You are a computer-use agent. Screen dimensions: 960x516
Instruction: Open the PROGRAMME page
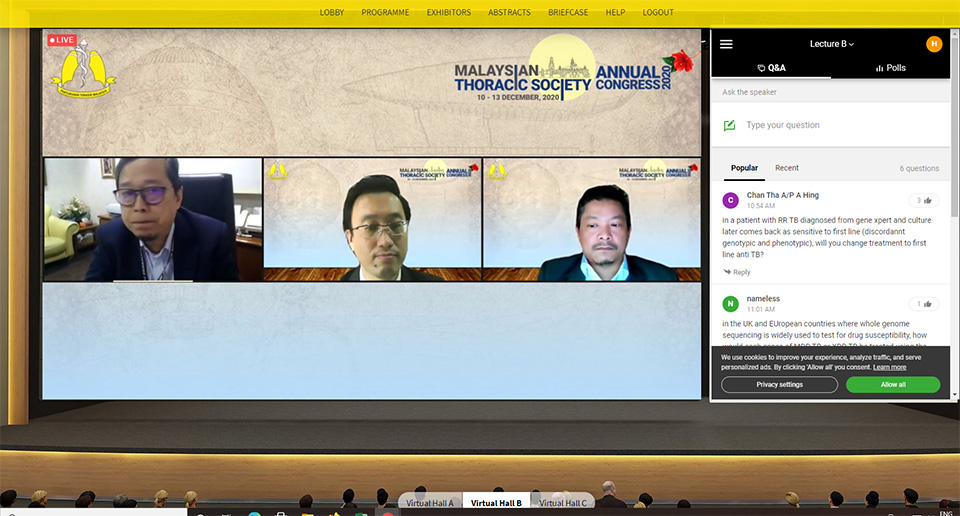coord(385,12)
